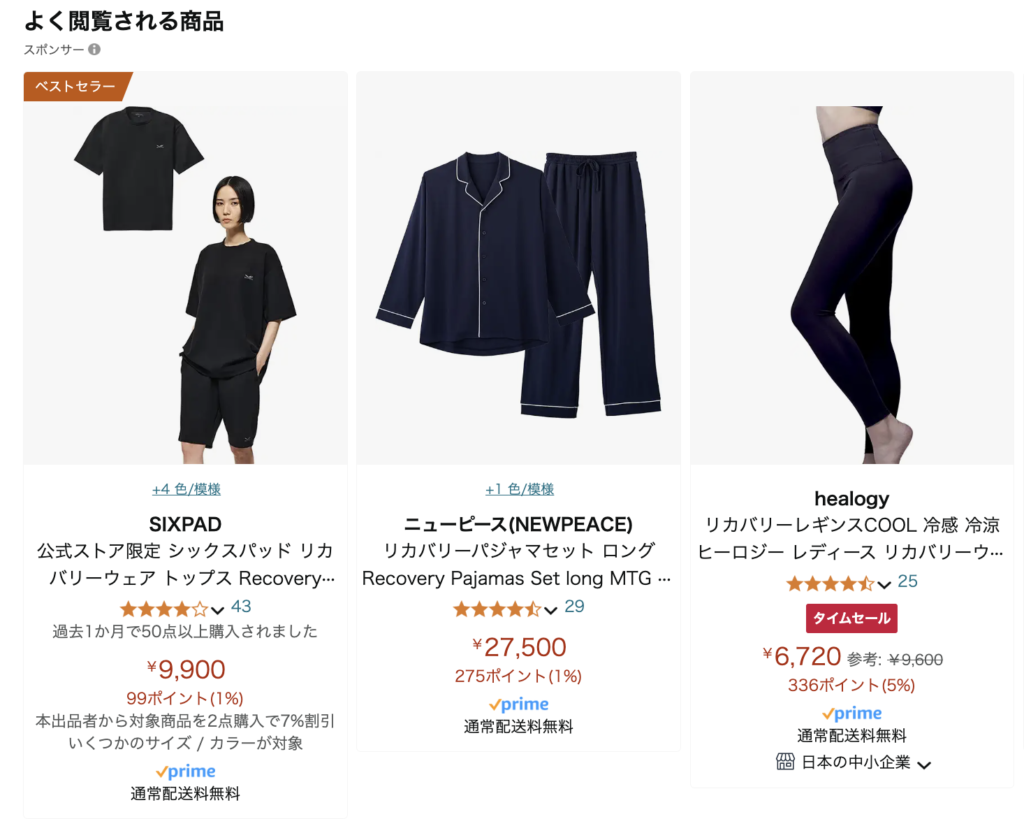The image size is (1024, 819).
Task: Click the sponsor info icon
Action: point(95,50)
